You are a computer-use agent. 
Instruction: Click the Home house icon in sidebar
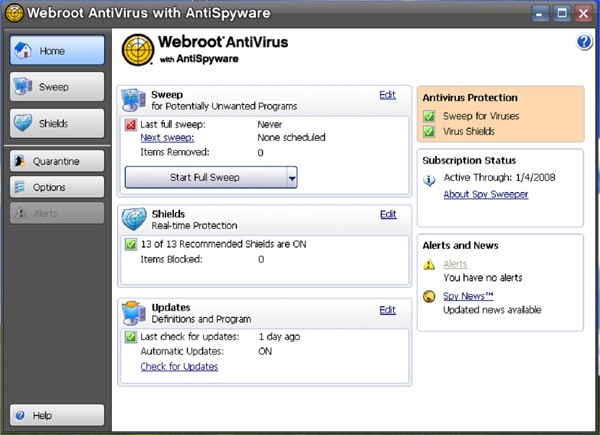23,50
